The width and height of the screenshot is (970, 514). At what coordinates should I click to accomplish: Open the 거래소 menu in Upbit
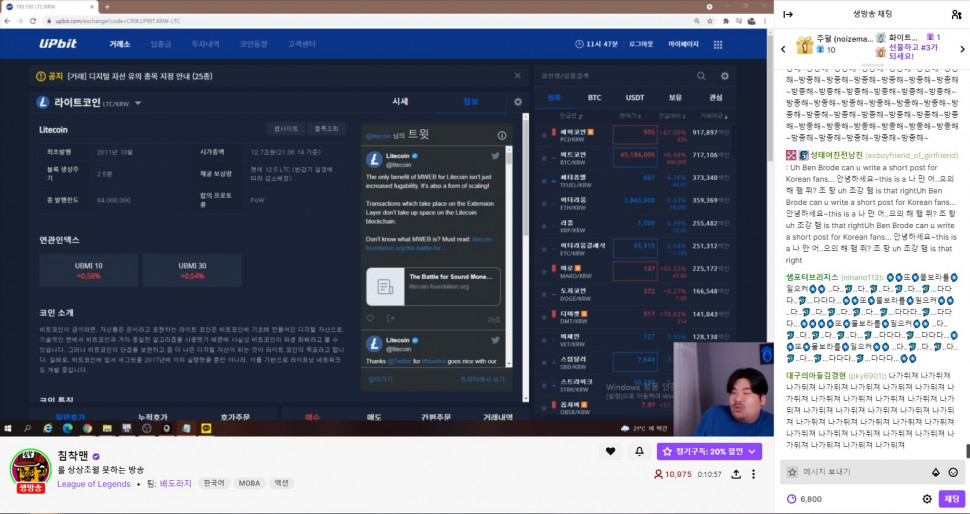point(120,44)
